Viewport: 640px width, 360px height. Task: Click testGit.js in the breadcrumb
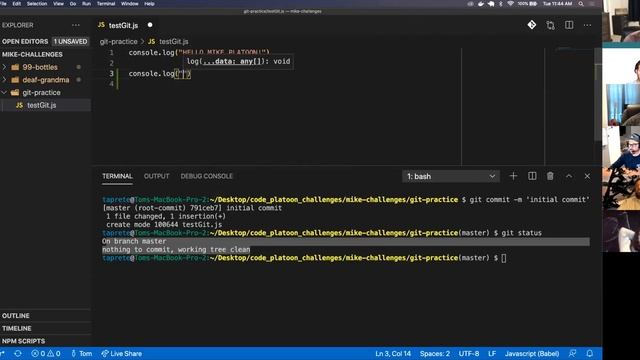(173, 42)
